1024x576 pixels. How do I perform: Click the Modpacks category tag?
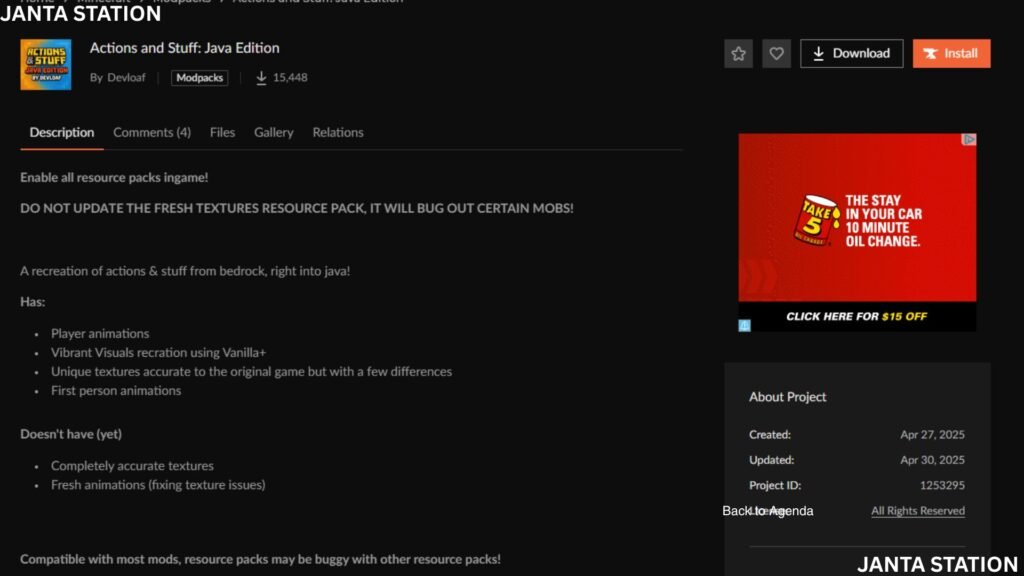(x=200, y=78)
